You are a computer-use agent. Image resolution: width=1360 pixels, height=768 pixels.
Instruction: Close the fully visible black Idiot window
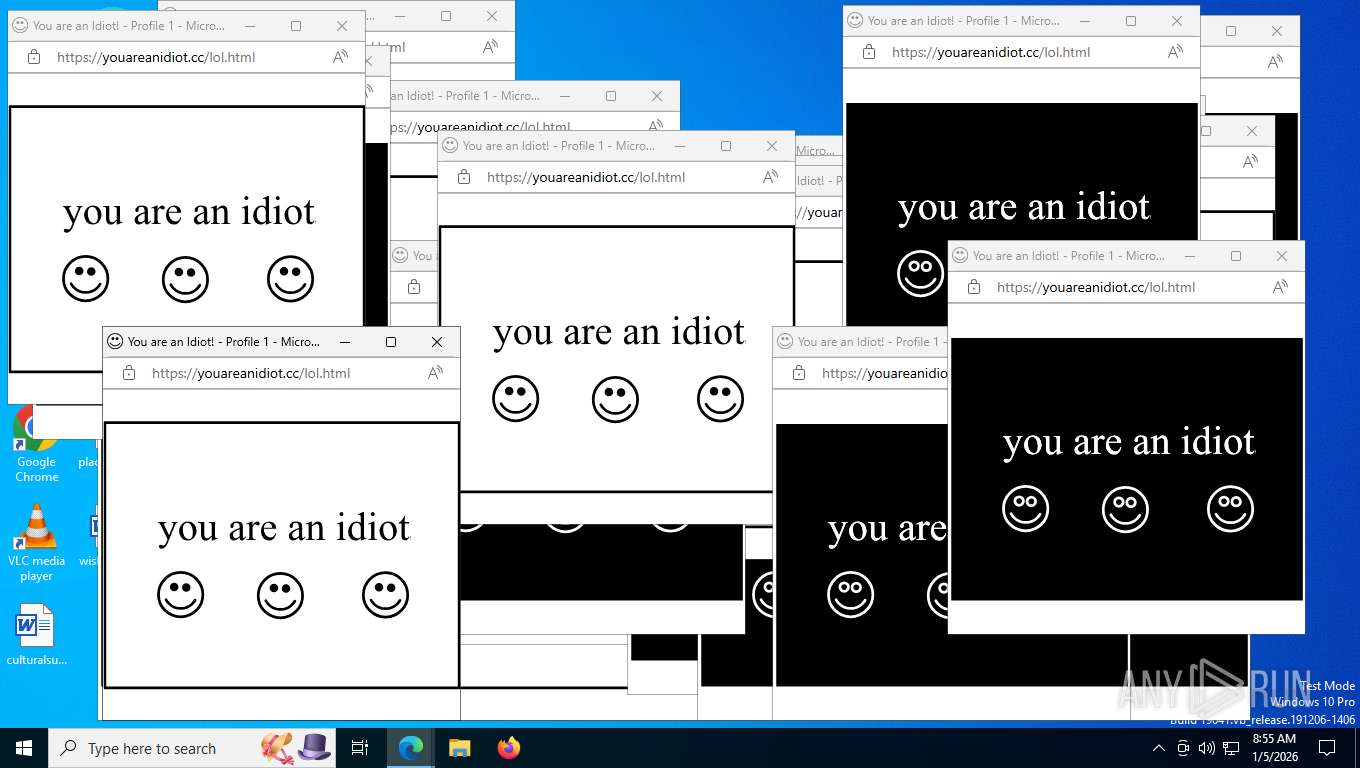pos(1282,256)
